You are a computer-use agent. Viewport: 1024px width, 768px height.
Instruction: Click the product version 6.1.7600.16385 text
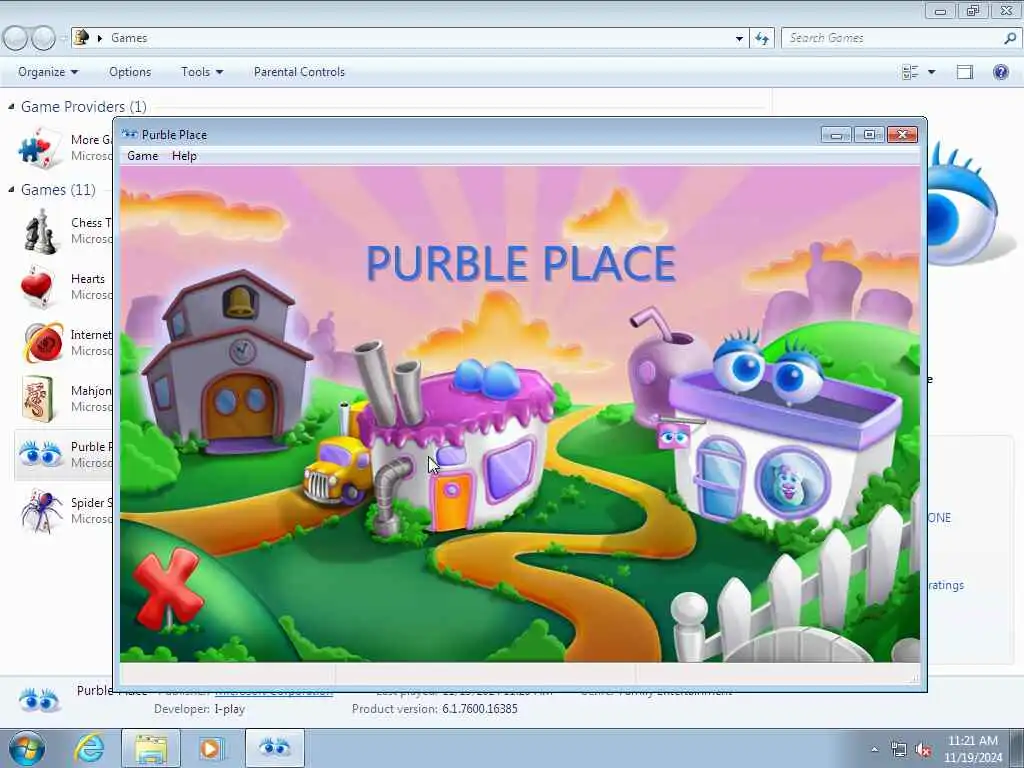pyautogui.click(x=479, y=709)
